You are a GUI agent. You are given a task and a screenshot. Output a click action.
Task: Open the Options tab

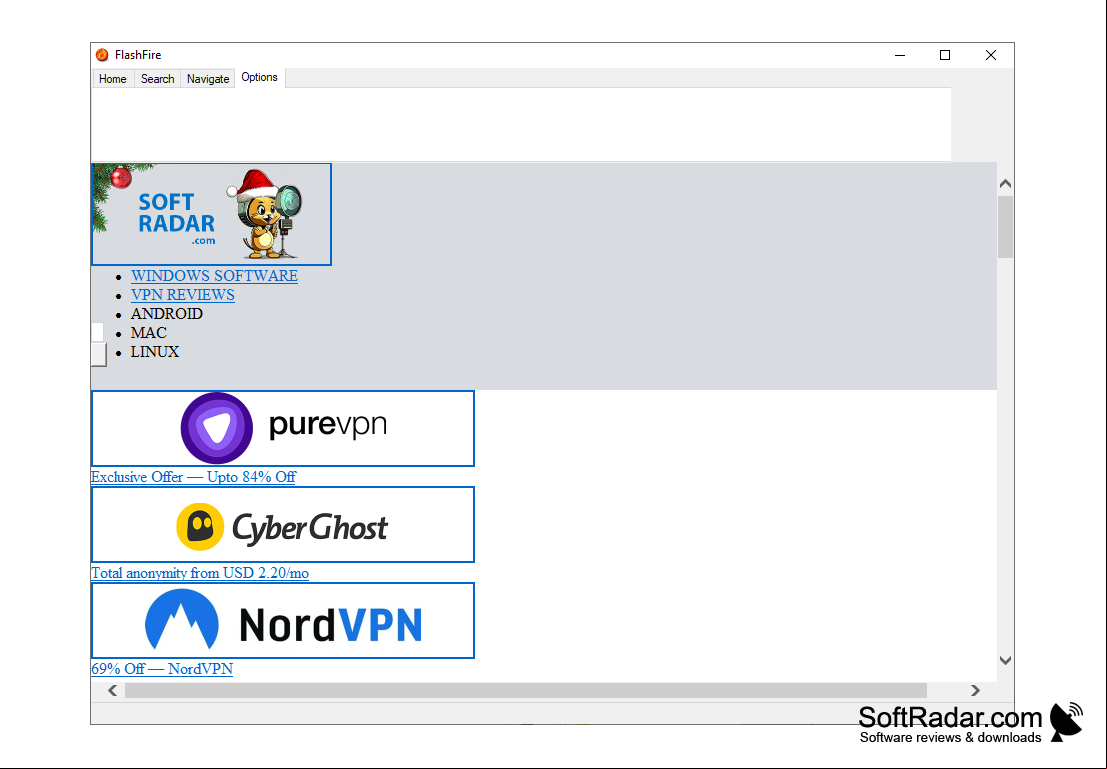(260, 78)
